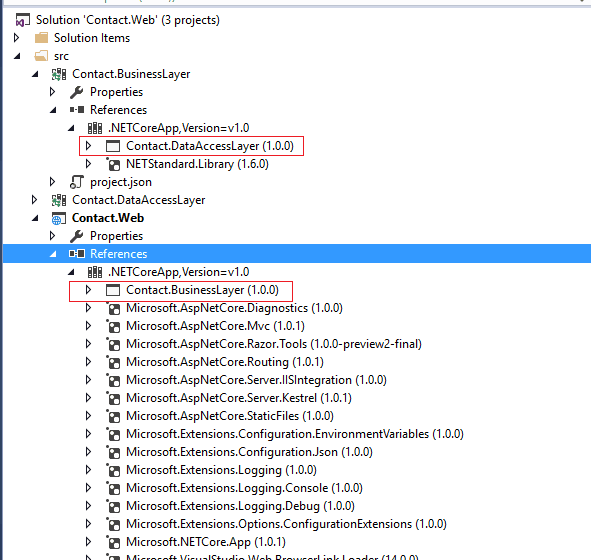Click the Contact.DataAccessLayer project icon
This screenshot has height=560, width=591.
coord(59,200)
